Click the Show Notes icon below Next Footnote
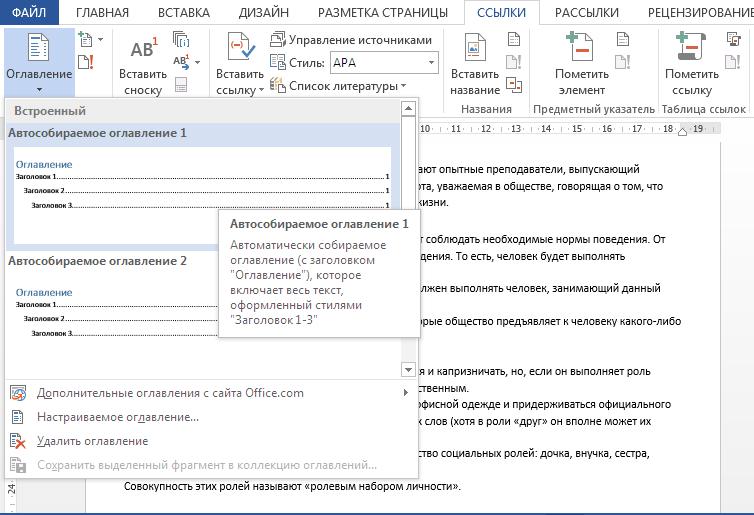 pyautogui.click(x=181, y=85)
